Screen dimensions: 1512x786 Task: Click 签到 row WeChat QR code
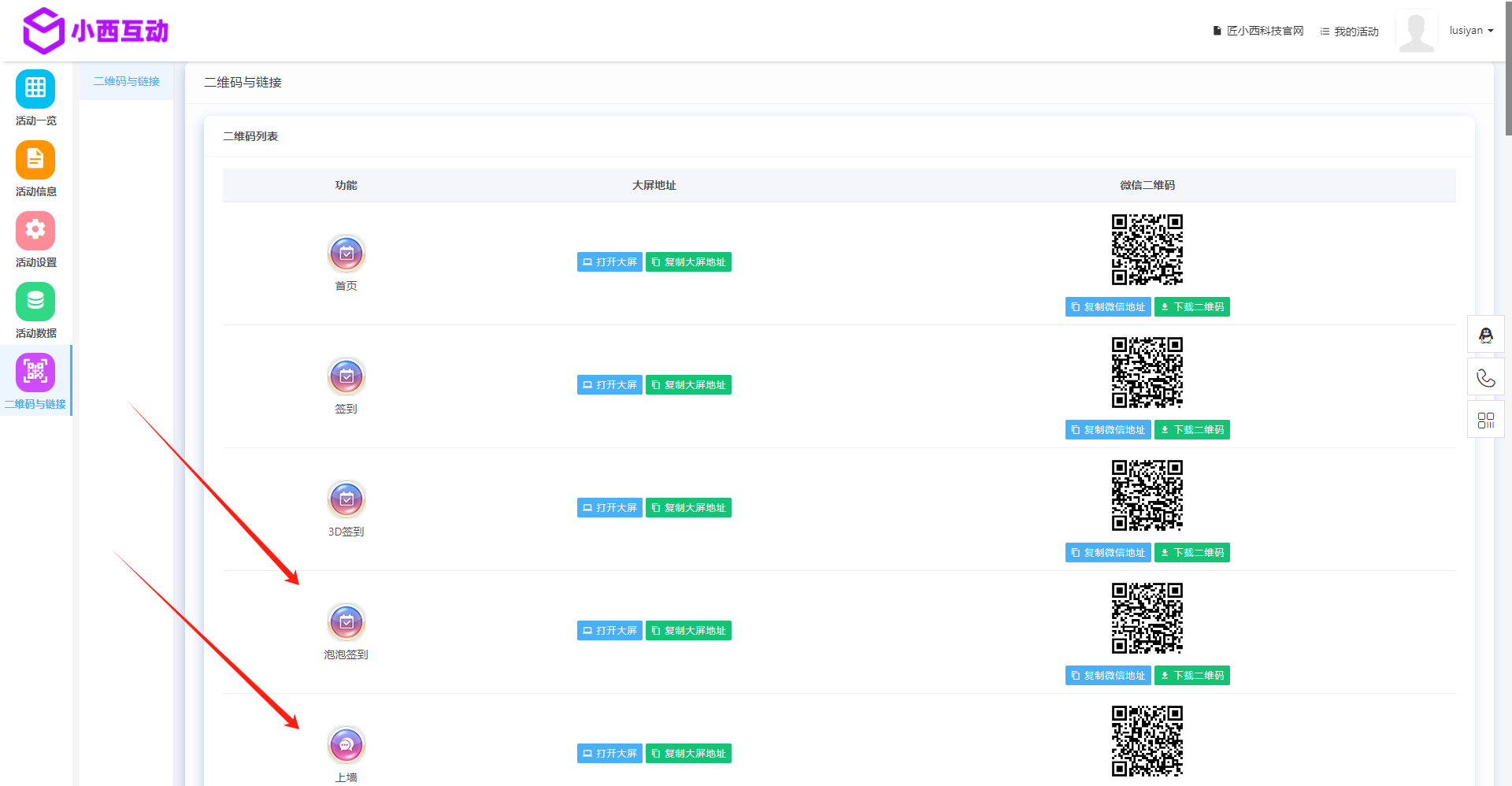tap(1147, 373)
